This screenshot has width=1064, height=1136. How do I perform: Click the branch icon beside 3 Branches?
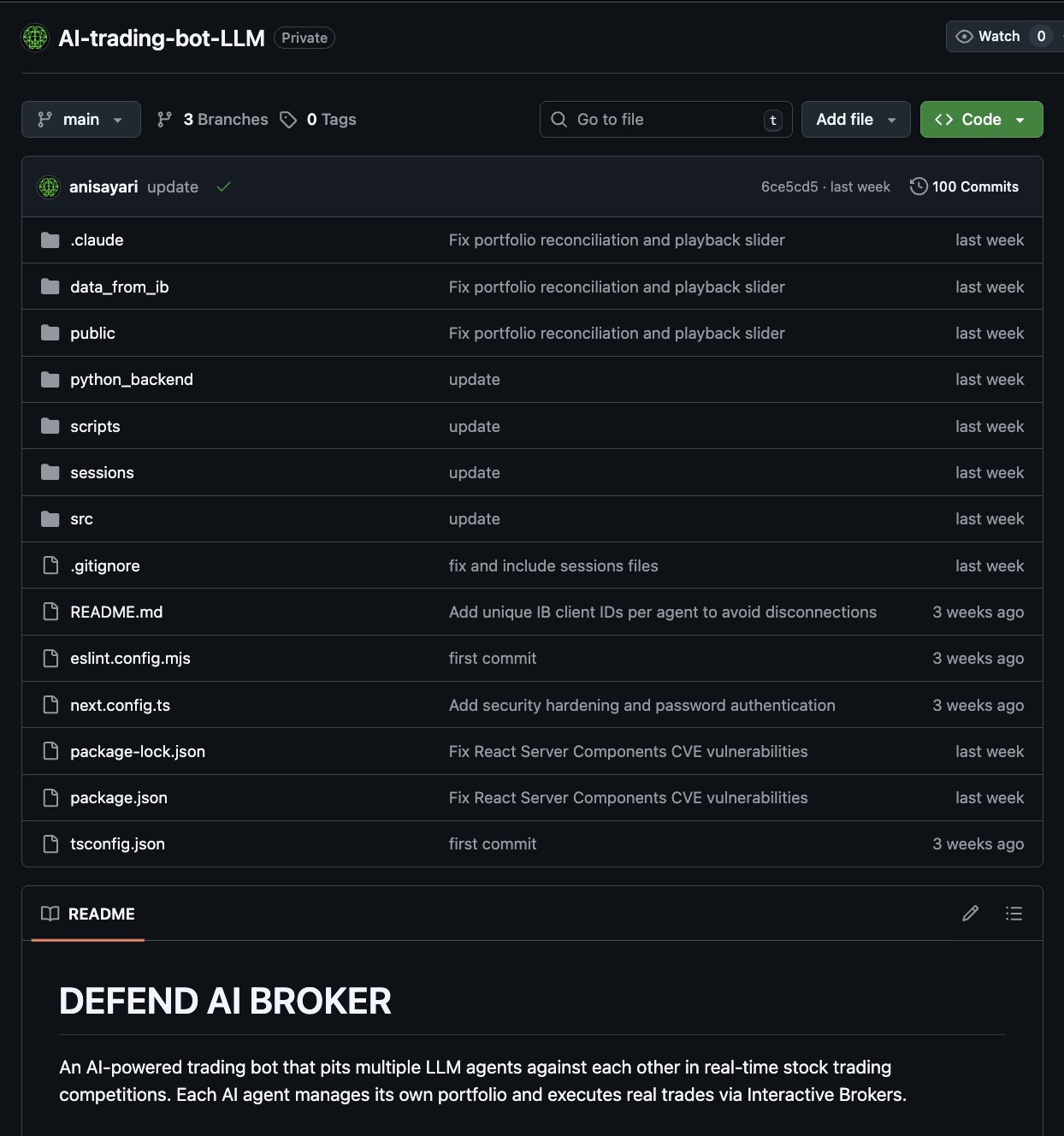click(x=164, y=120)
